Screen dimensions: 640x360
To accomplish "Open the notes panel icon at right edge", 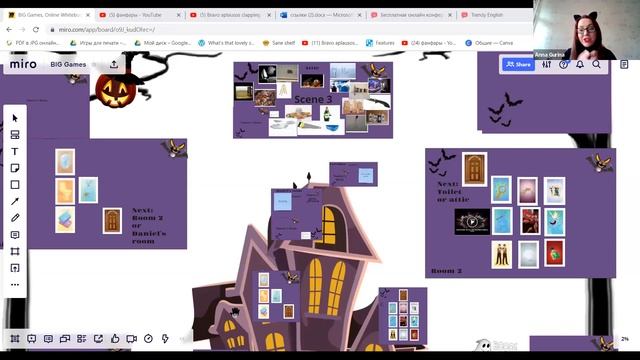I will (624, 64).
